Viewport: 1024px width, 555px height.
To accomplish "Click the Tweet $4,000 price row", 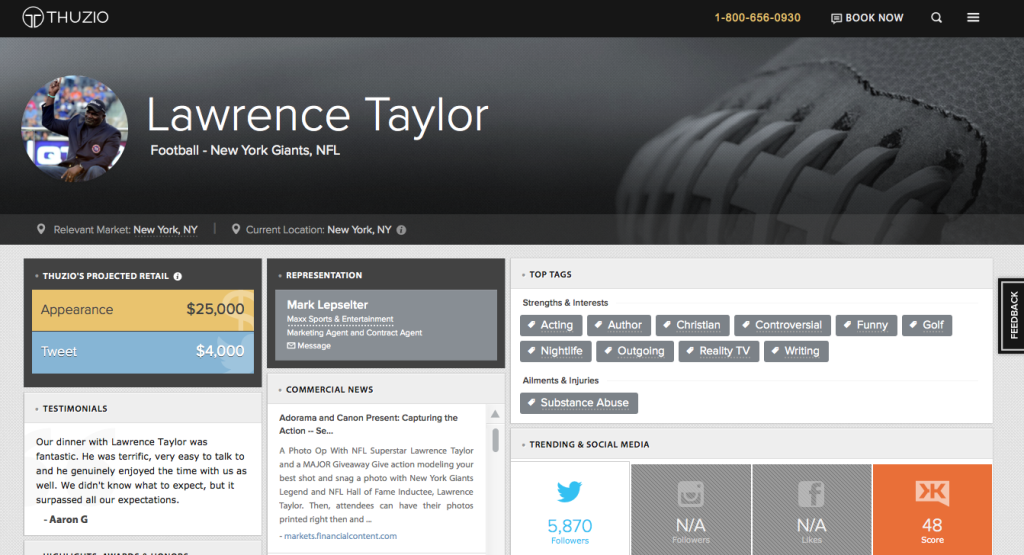I will [x=143, y=351].
